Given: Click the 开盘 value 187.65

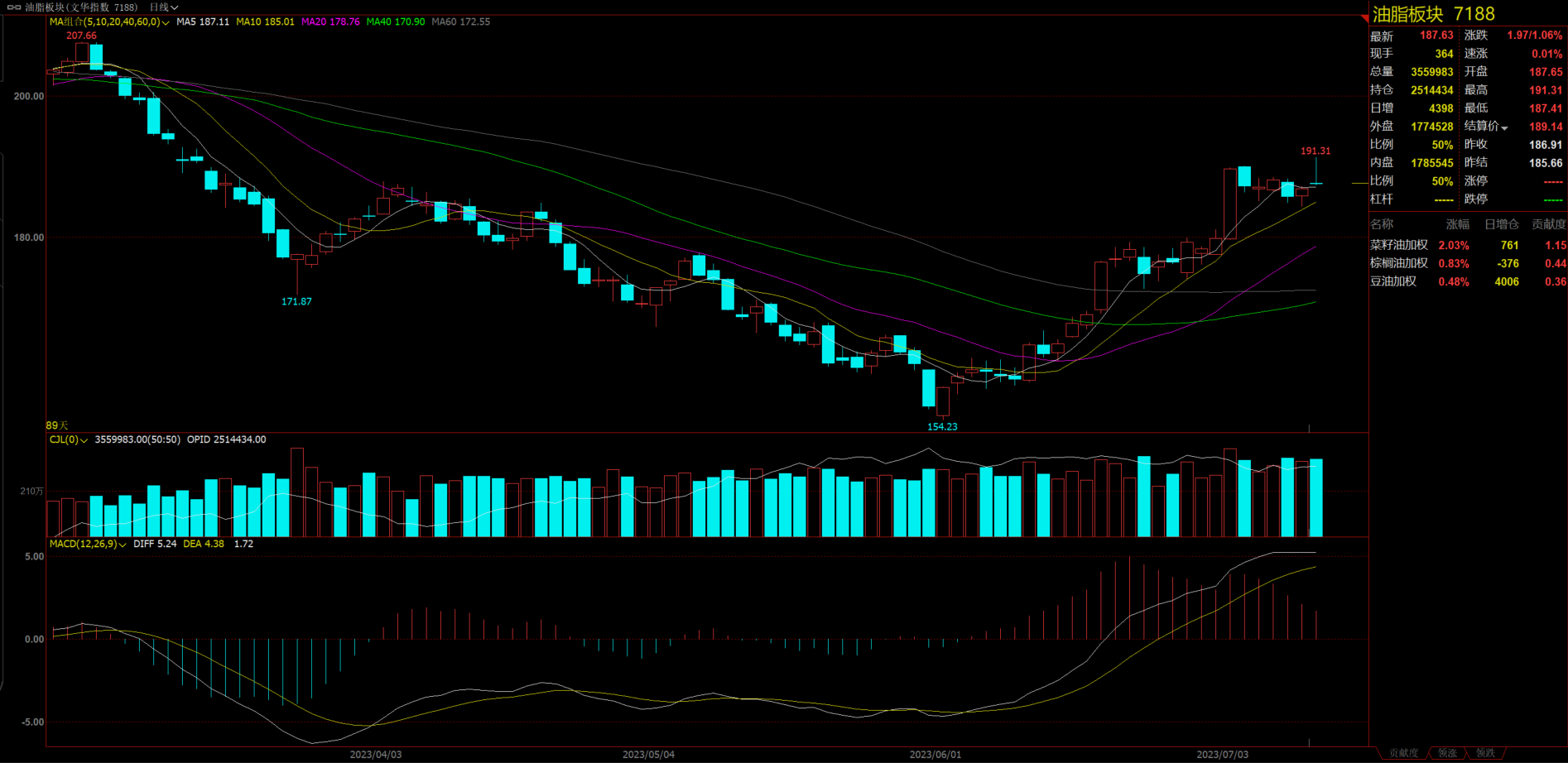Looking at the screenshot, I should [x=1546, y=72].
